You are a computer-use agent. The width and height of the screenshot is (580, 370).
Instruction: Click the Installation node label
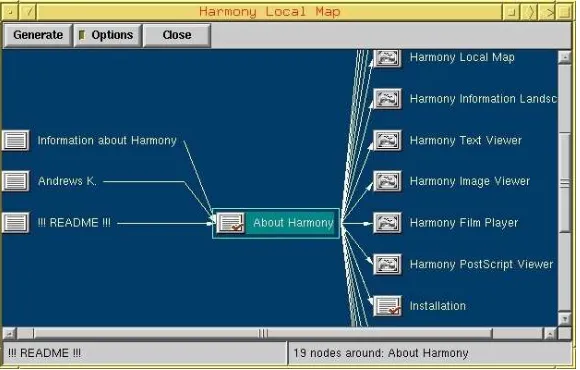tap(438, 306)
